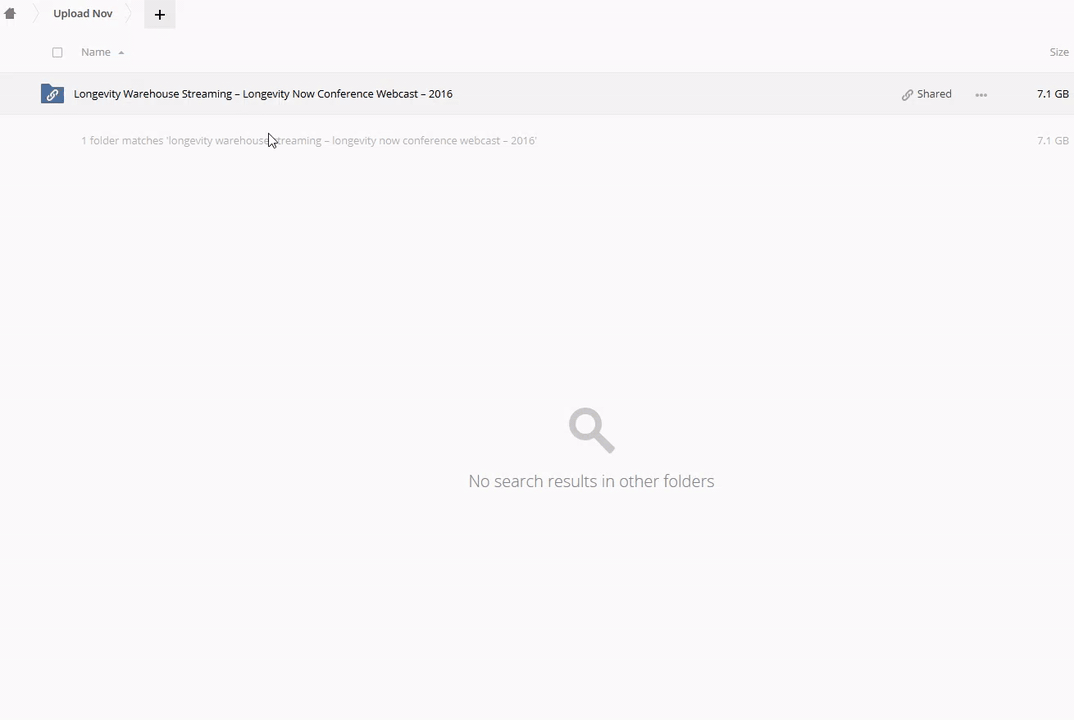Click the shared folder icon with chain link
Viewport: 1074px width, 720px height.
coord(52,94)
